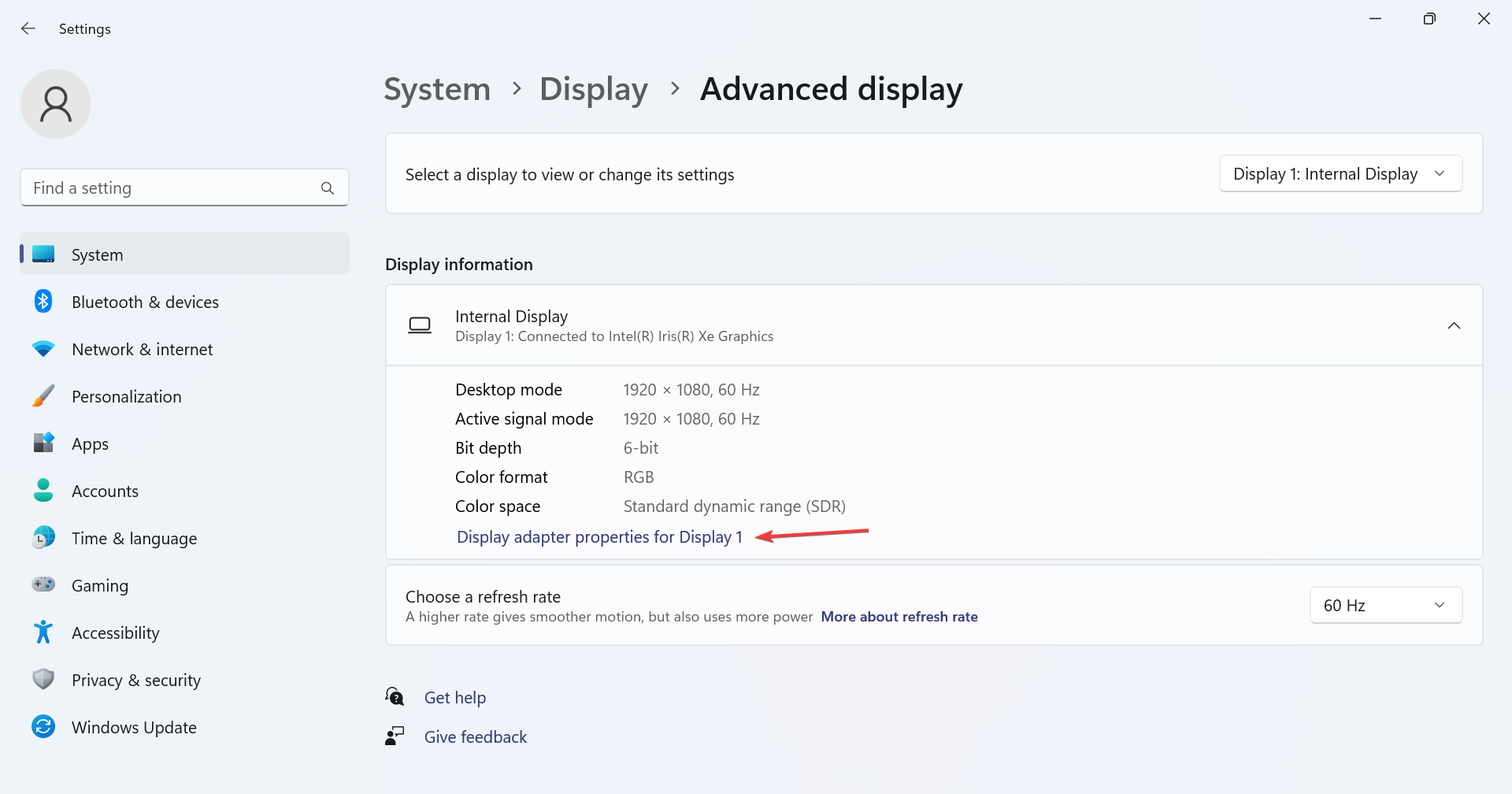Click the user account avatar
The image size is (1512, 794).
pos(56,103)
